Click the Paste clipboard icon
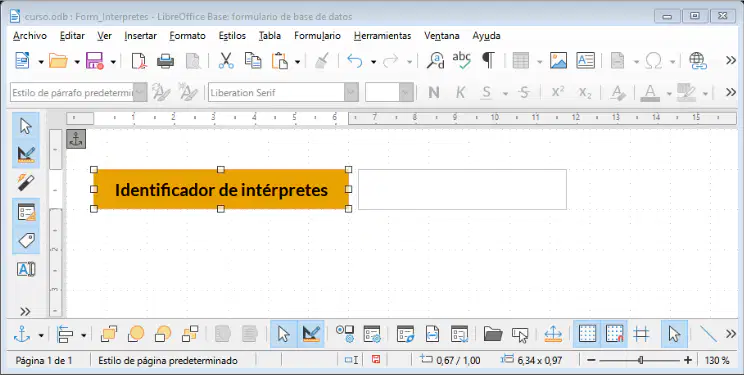The image size is (744, 375). point(280,61)
